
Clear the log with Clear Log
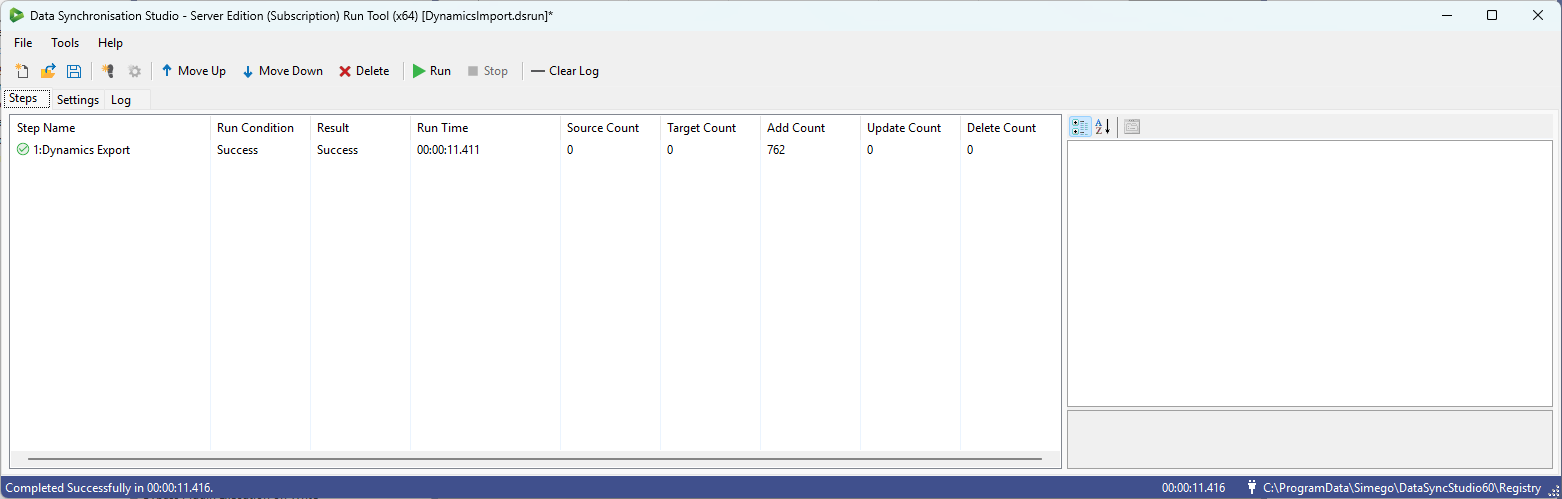(x=565, y=71)
